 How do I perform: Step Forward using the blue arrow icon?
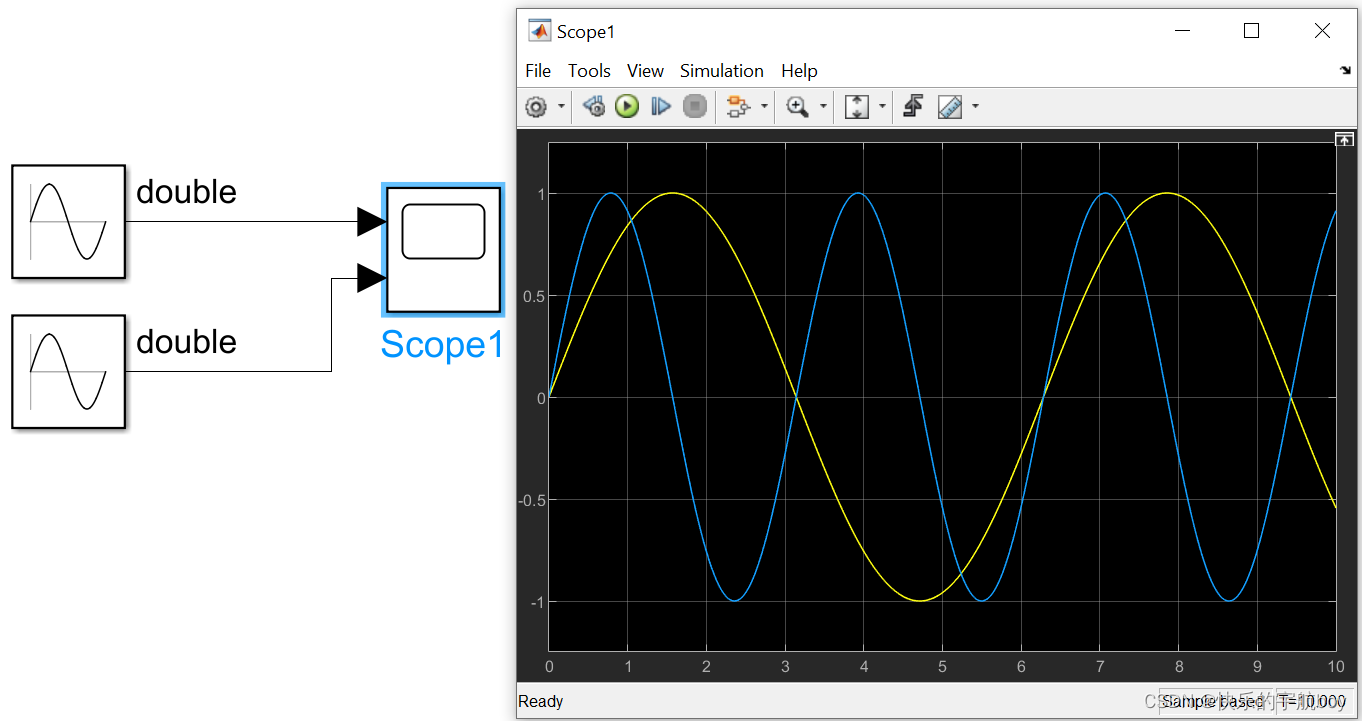pyautogui.click(x=661, y=106)
